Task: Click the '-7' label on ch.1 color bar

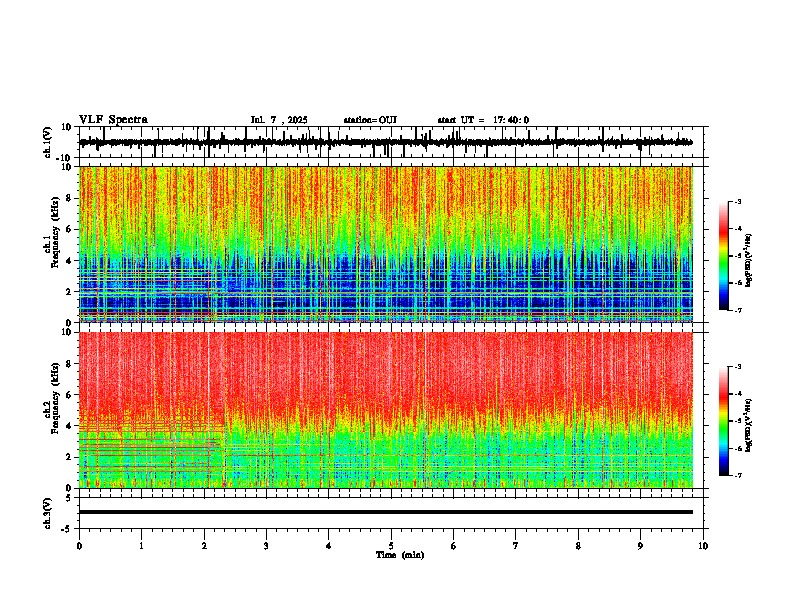Action: point(738,310)
